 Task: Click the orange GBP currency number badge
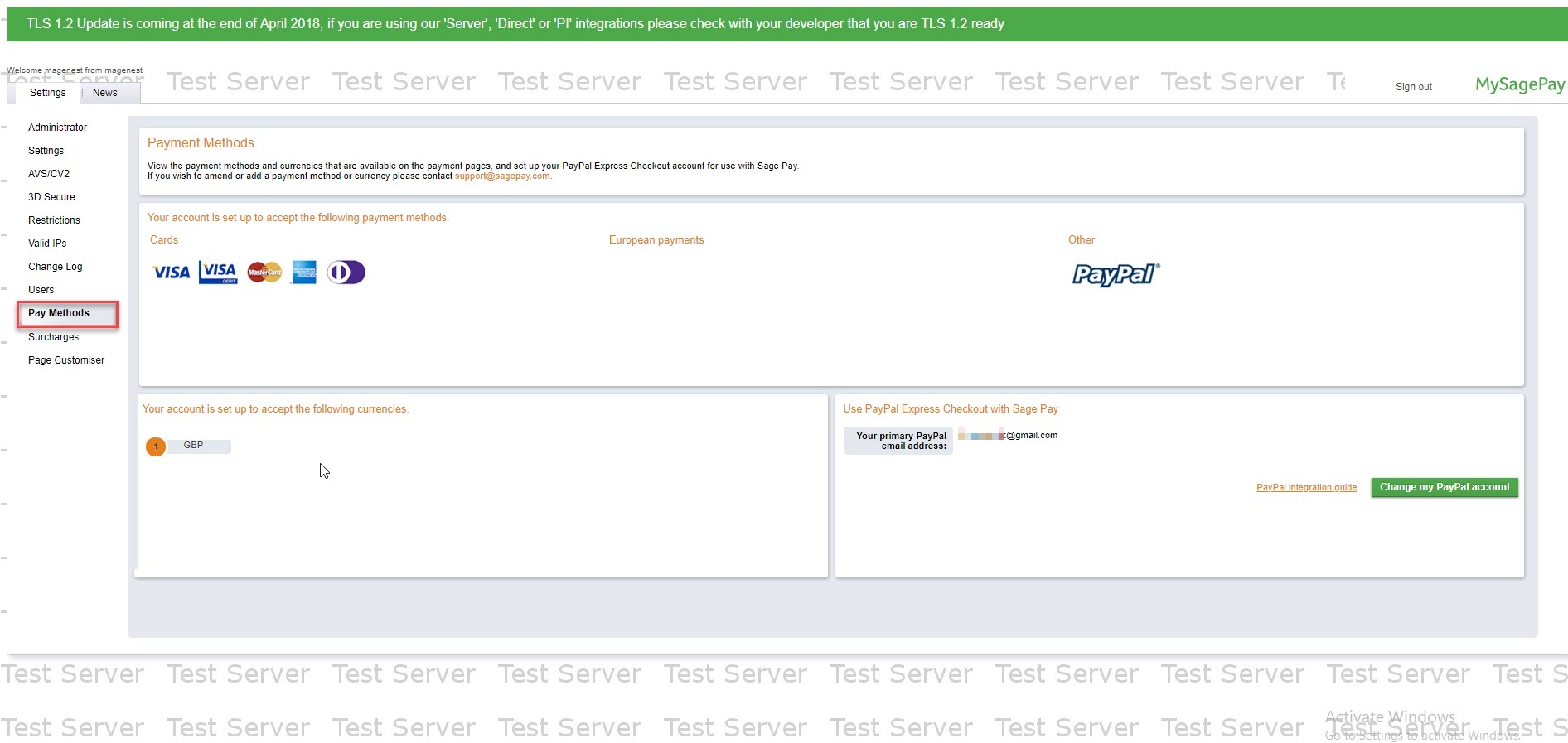(x=156, y=446)
